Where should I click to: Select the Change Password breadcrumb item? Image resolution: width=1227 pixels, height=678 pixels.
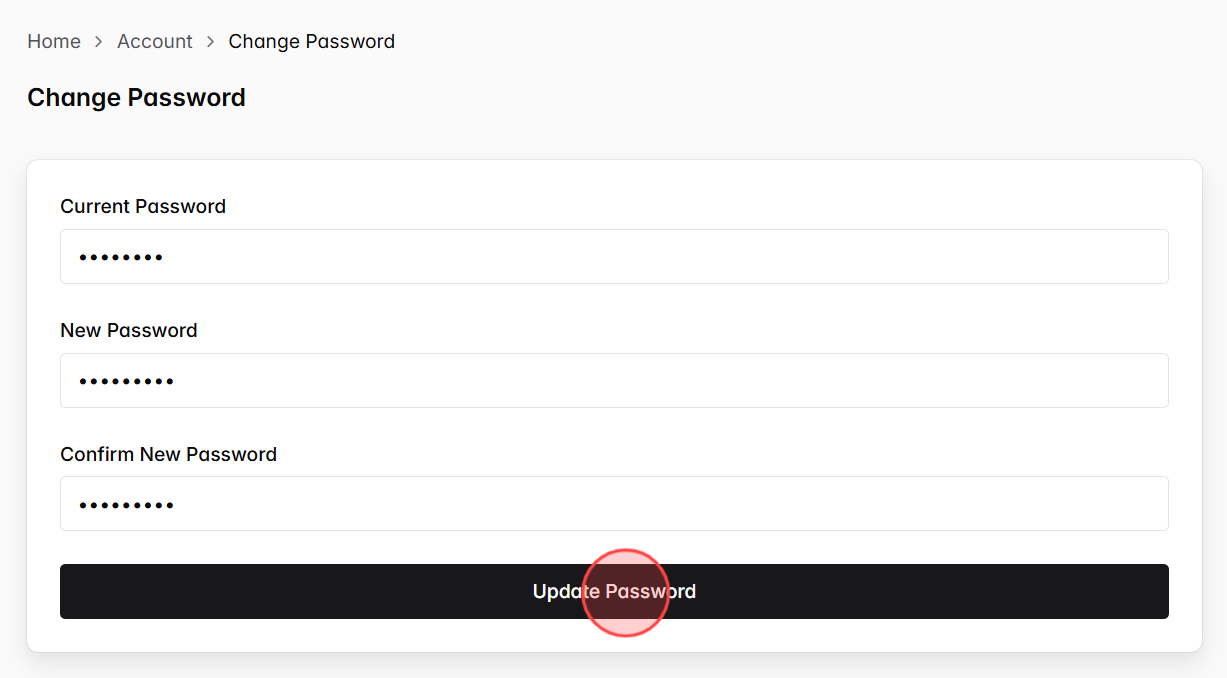[311, 41]
